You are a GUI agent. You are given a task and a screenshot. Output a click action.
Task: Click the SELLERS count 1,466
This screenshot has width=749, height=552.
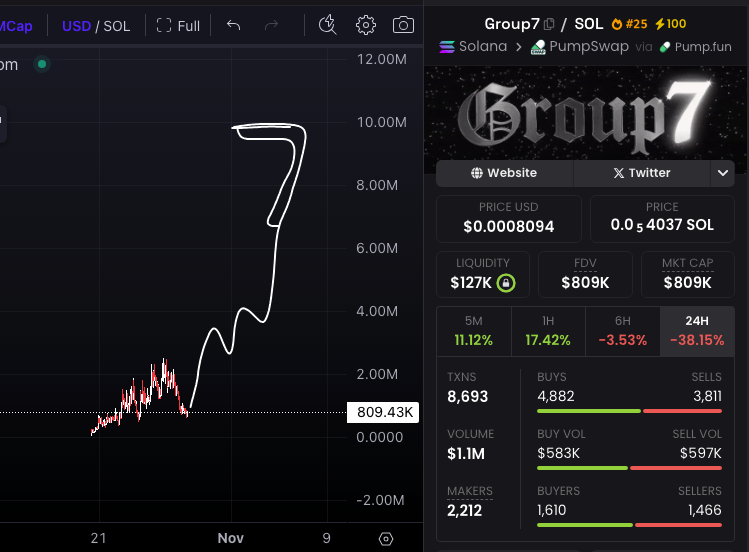coord(705,510)
